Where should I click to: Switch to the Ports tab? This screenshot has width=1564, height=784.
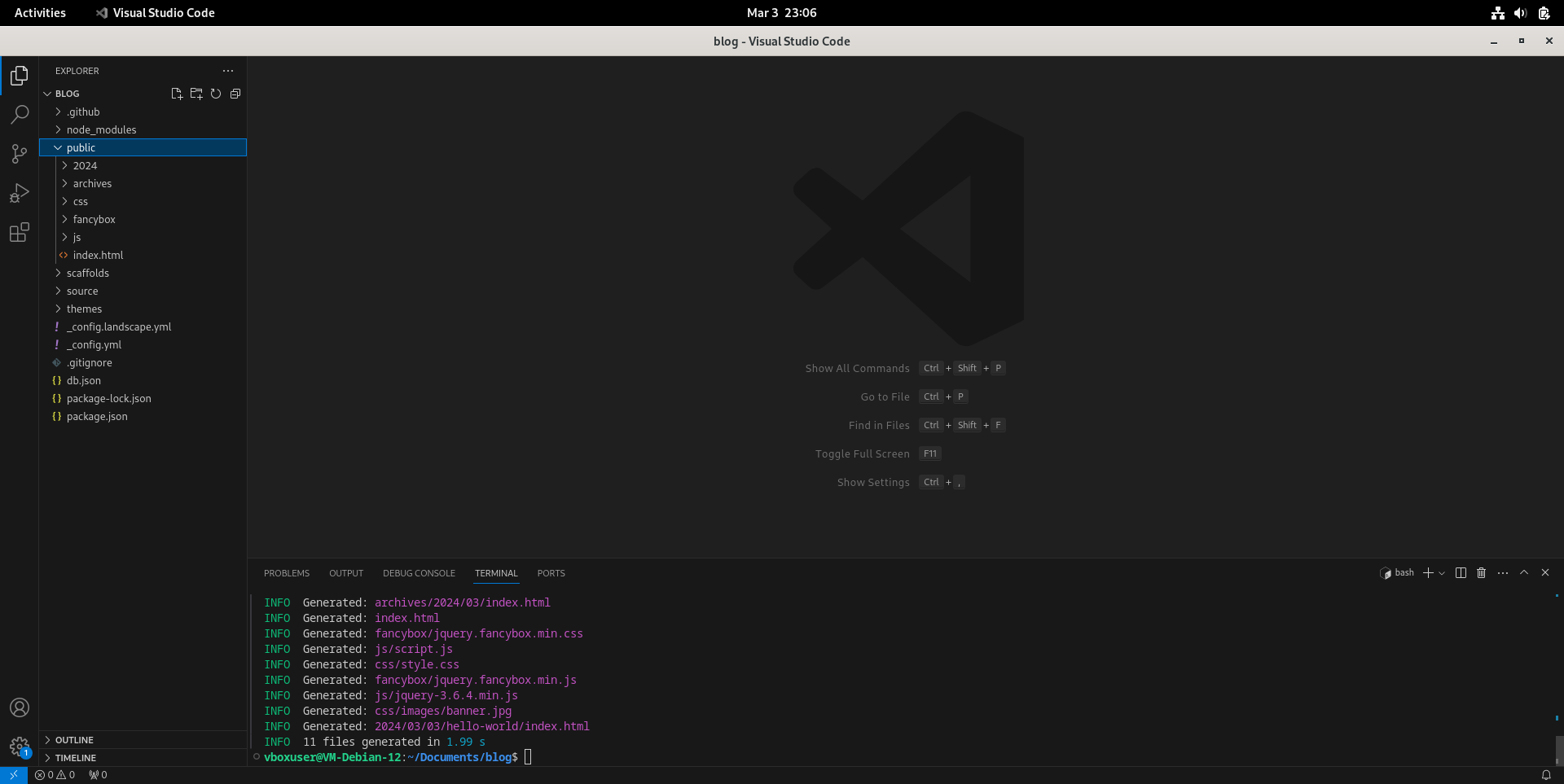coord(551,573)
